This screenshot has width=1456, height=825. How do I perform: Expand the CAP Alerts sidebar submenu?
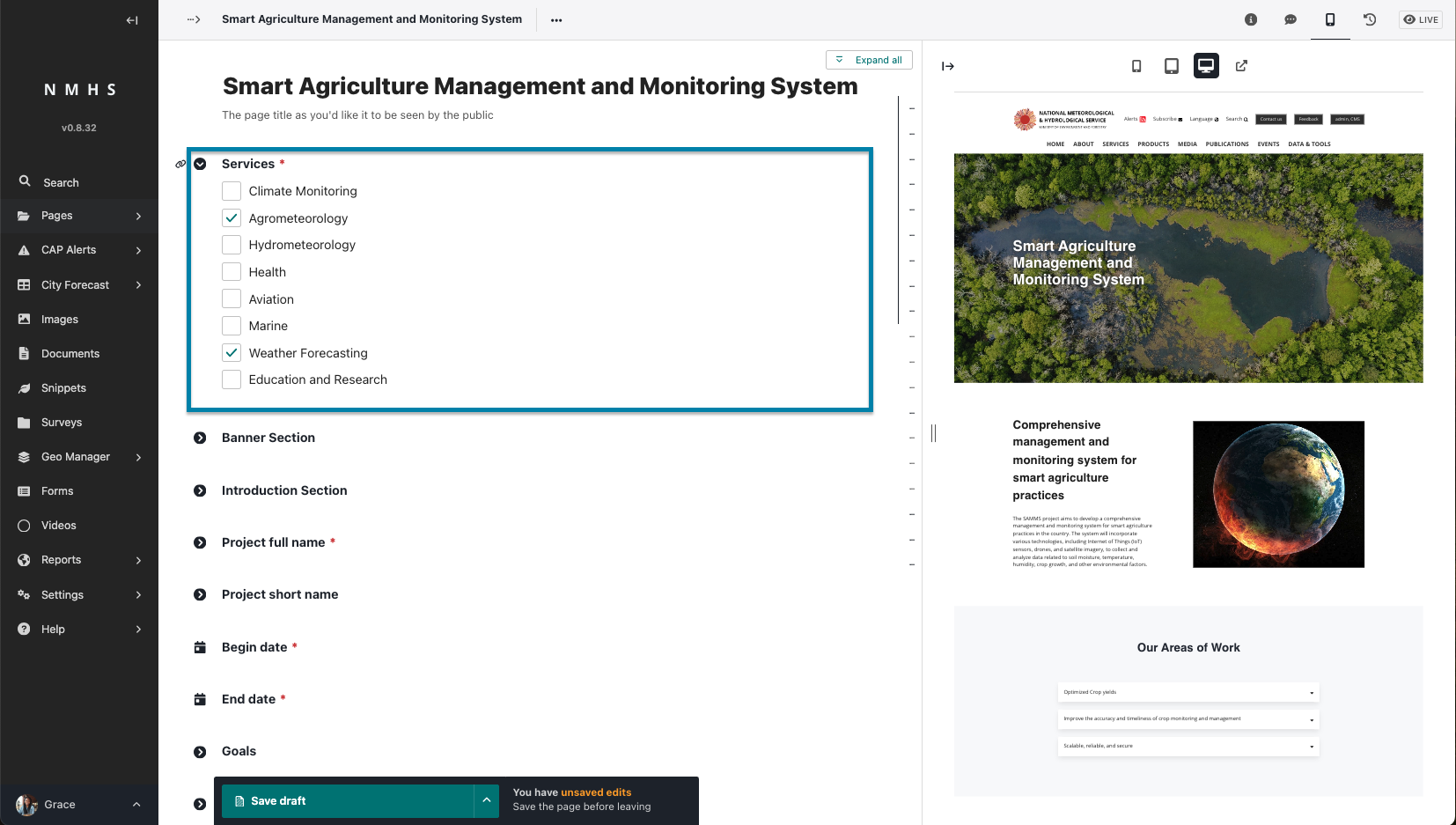[138, 250]
